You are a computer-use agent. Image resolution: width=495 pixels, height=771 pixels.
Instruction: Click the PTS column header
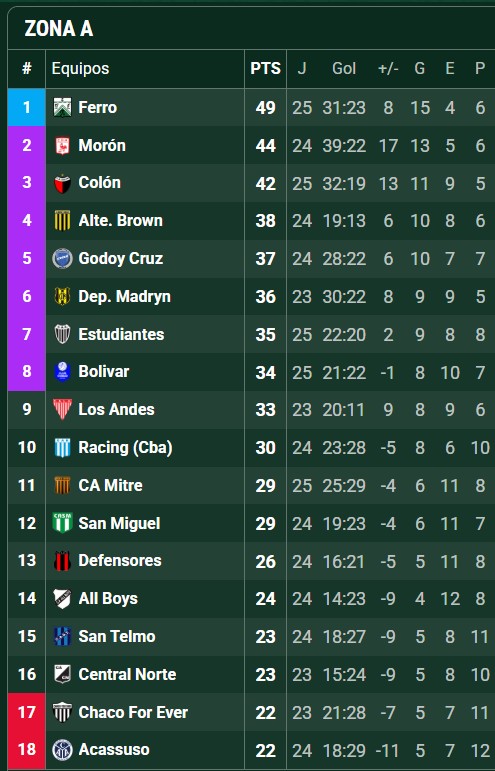click(x=265, y=68)
